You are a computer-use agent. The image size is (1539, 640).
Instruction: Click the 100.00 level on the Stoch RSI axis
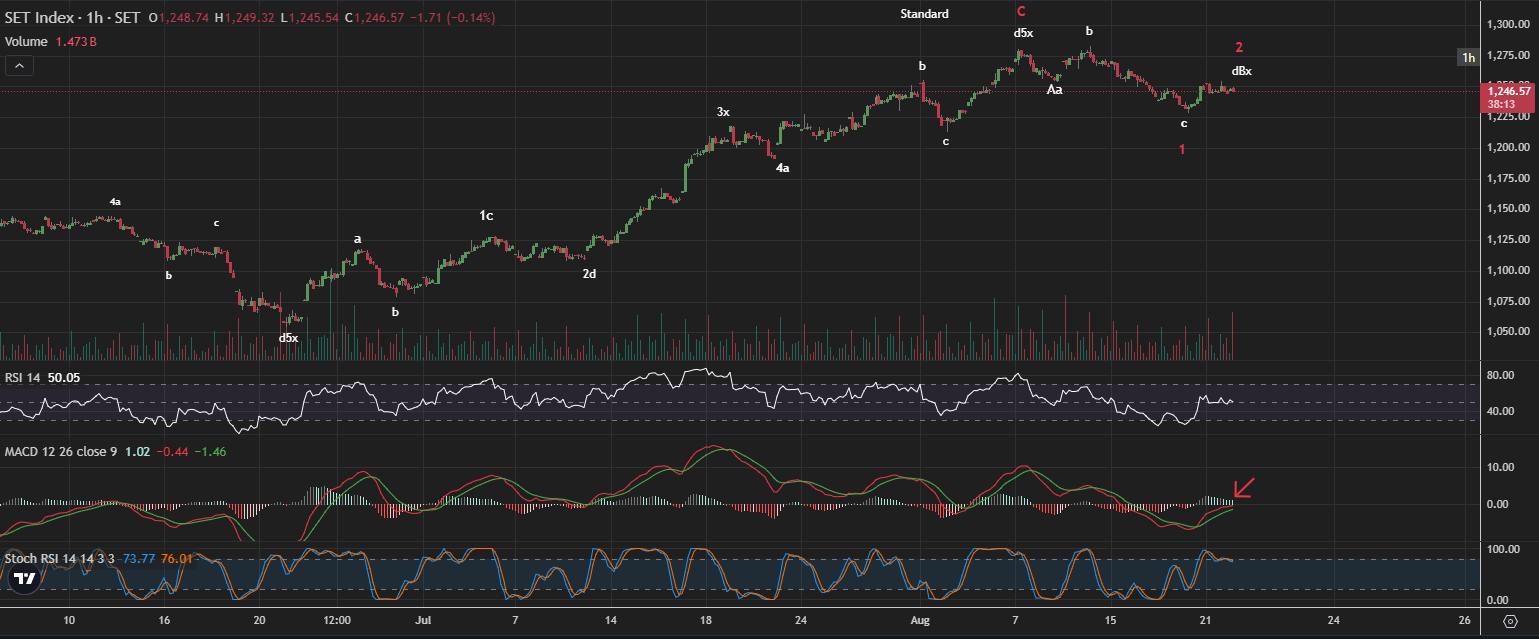click(1504, 549)
